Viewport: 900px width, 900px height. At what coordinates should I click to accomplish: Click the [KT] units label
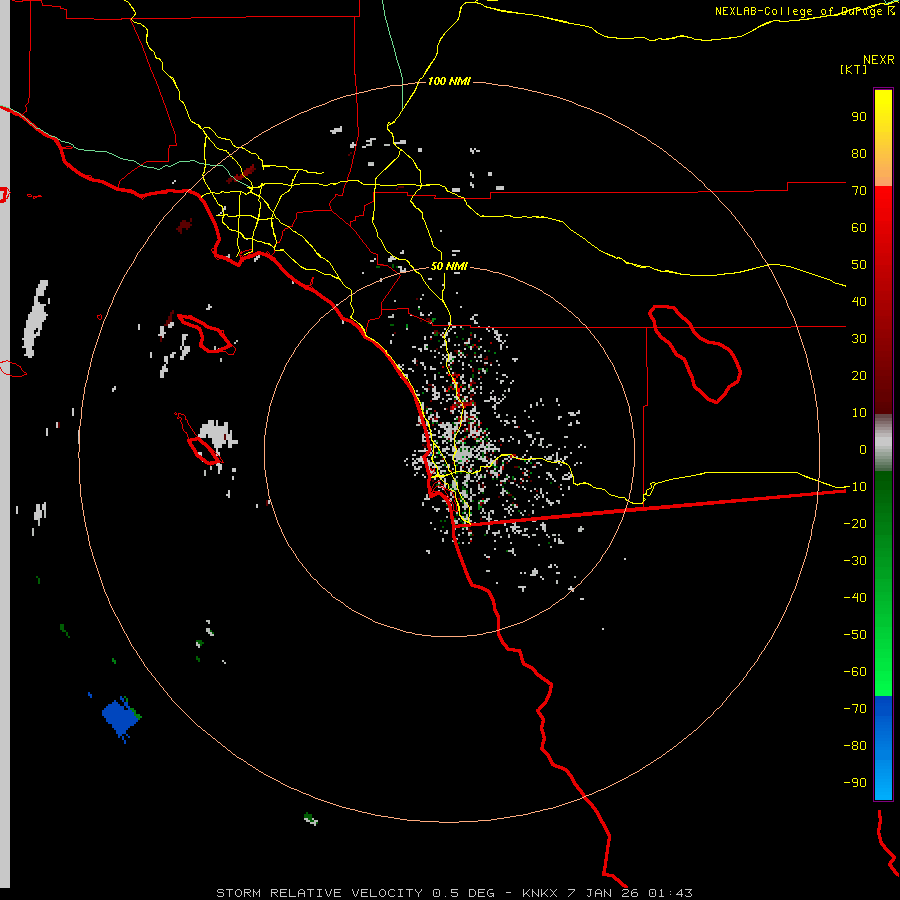pos(853,69)
